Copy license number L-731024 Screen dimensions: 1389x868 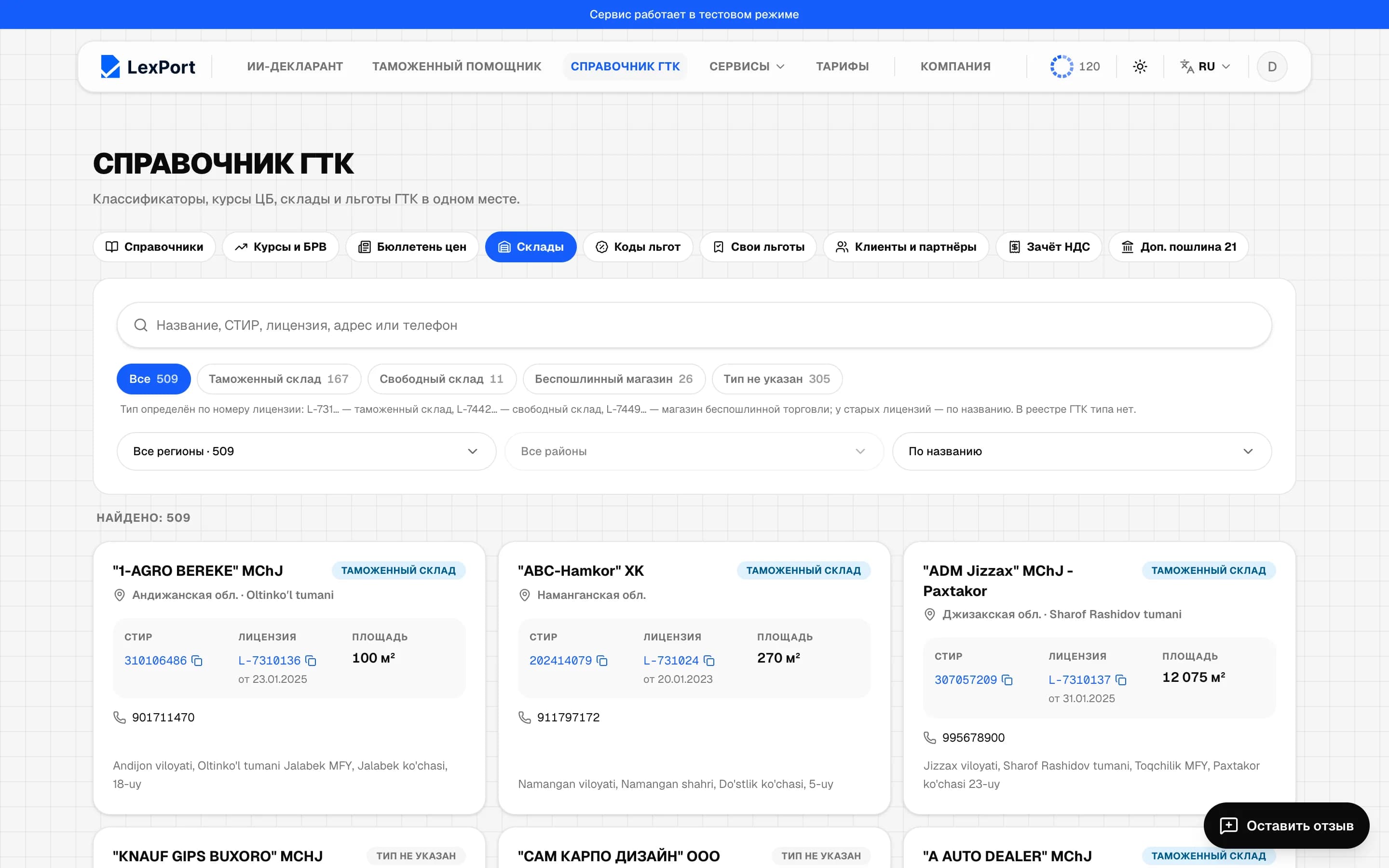coord(709,661)
